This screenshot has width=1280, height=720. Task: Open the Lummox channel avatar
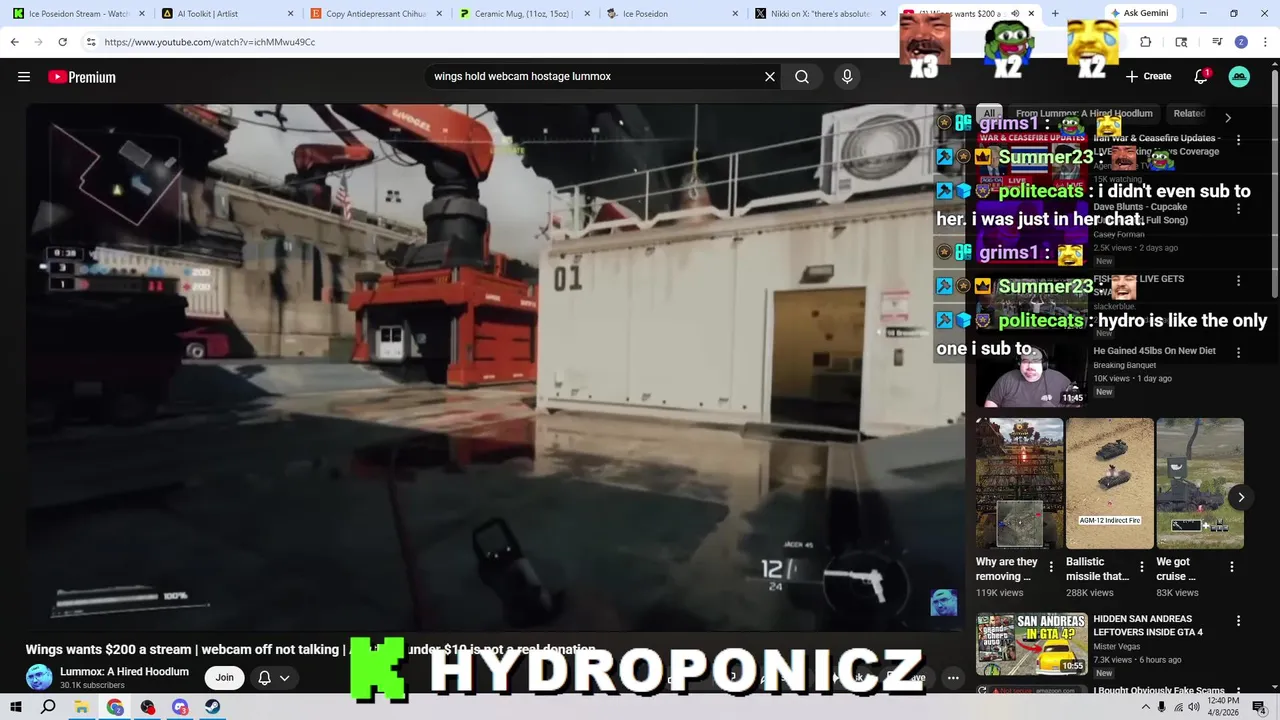(x=39, y=677)
